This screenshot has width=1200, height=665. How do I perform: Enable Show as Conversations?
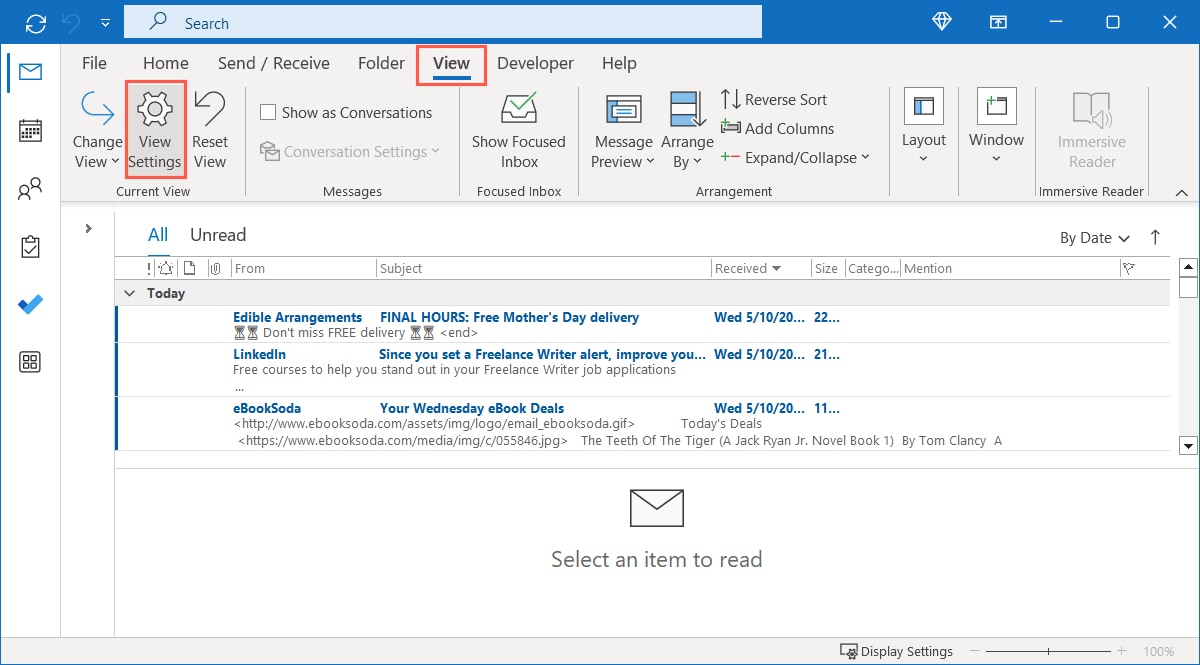pyautogui.click(x=268, y=112)
